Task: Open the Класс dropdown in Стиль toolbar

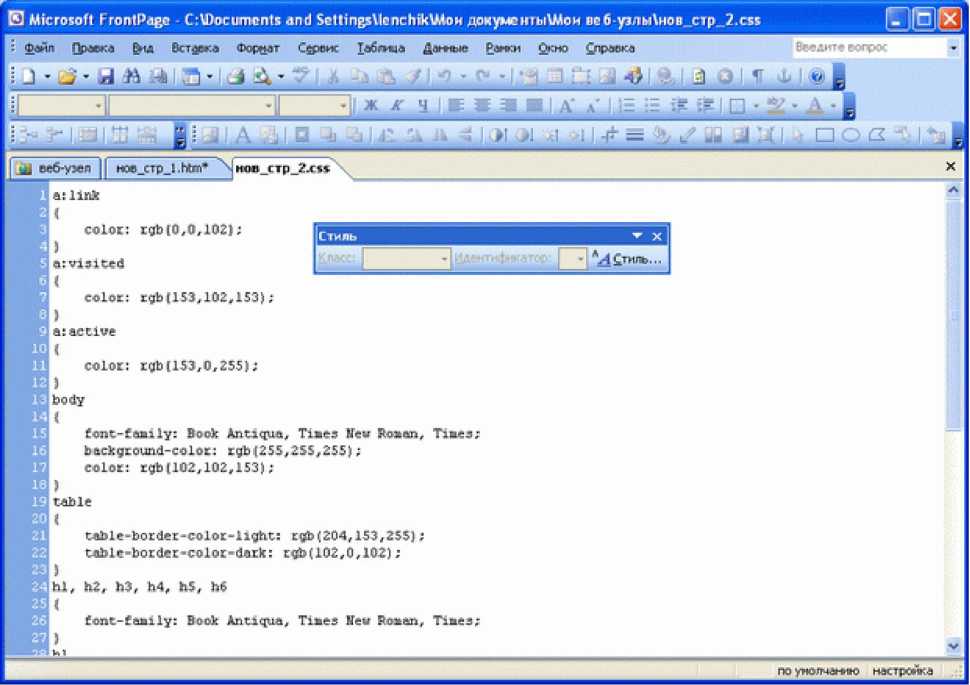Action: (445, 259)
